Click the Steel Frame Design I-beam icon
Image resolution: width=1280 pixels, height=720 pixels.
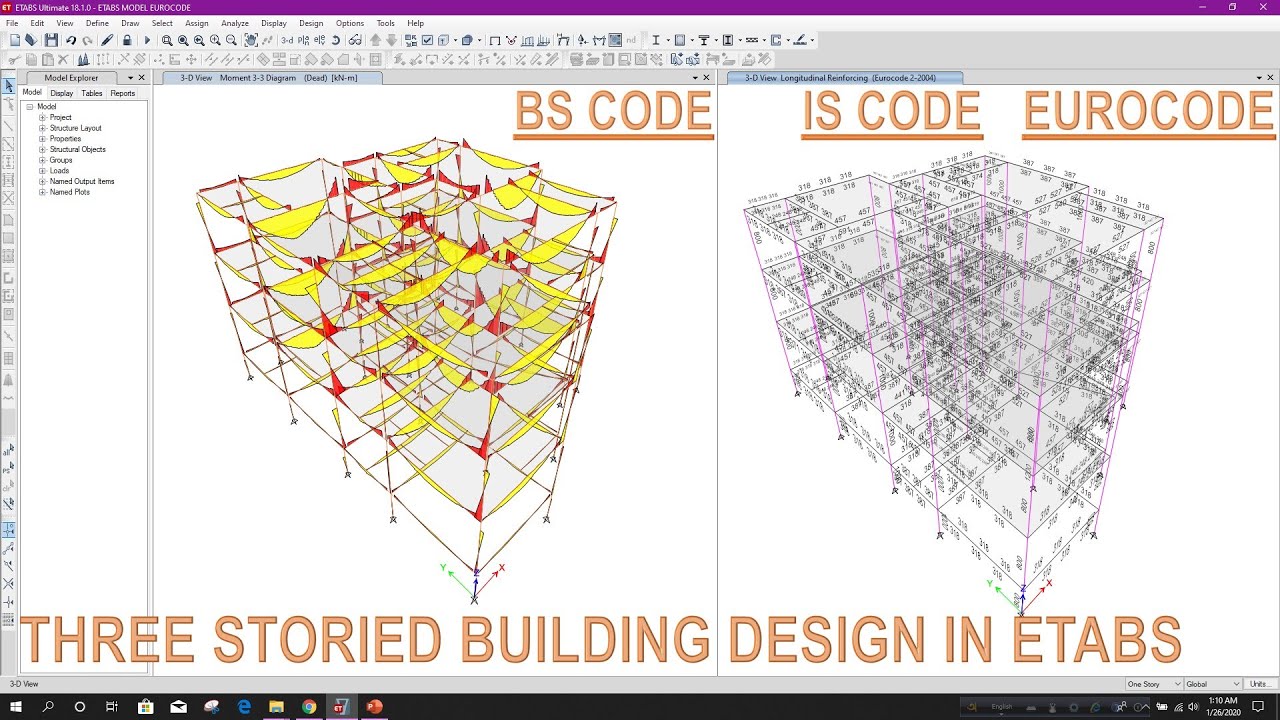click(656, 40)
